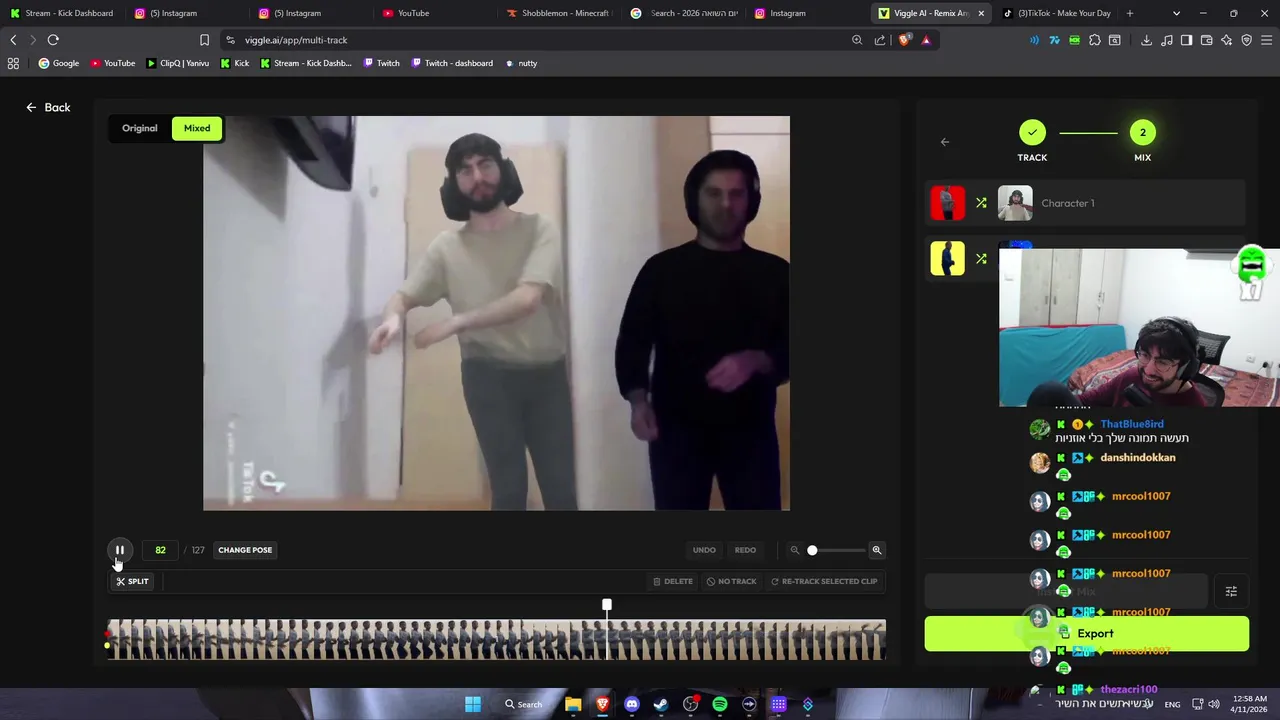Select the Character 1 avatar thumbnail
1280x720 pixels.
pyautogui.click(x=1015, y=203)
